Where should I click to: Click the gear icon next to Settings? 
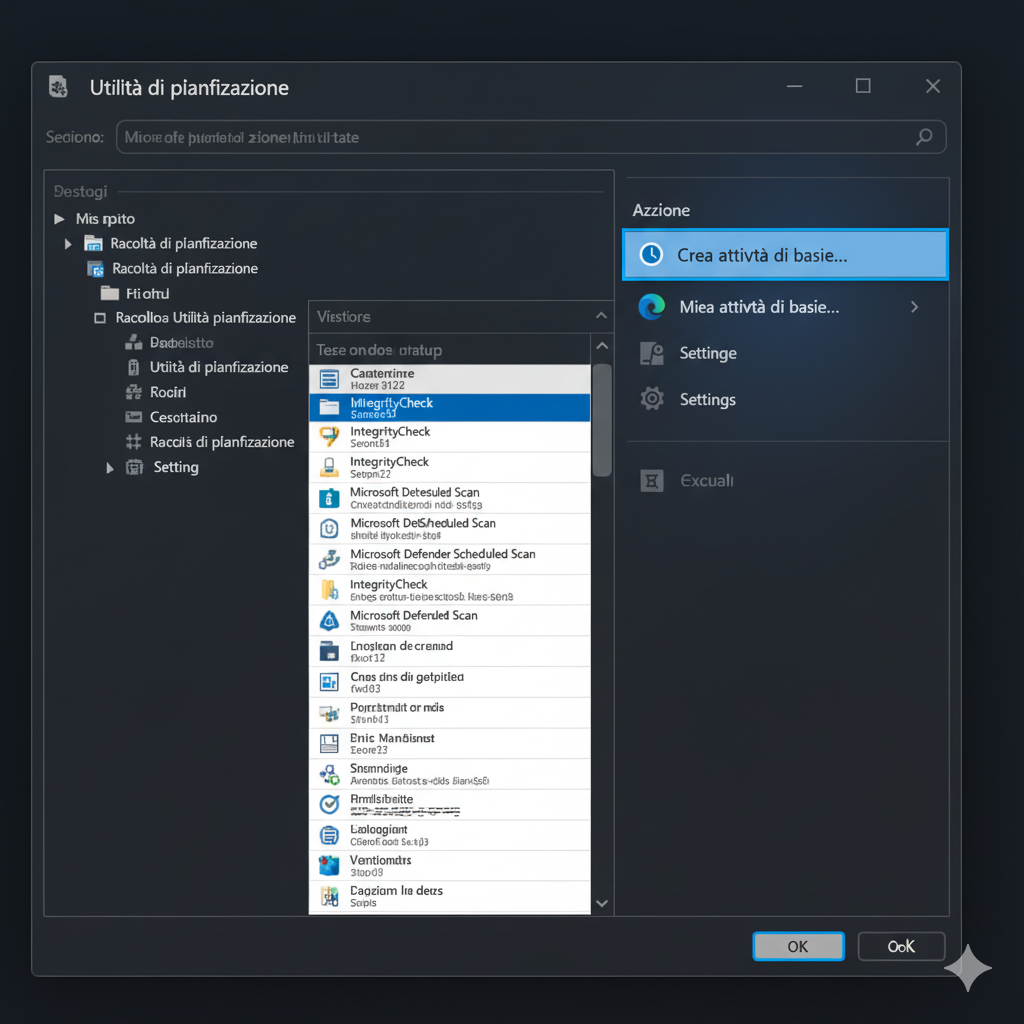click(x=652, y=399)
